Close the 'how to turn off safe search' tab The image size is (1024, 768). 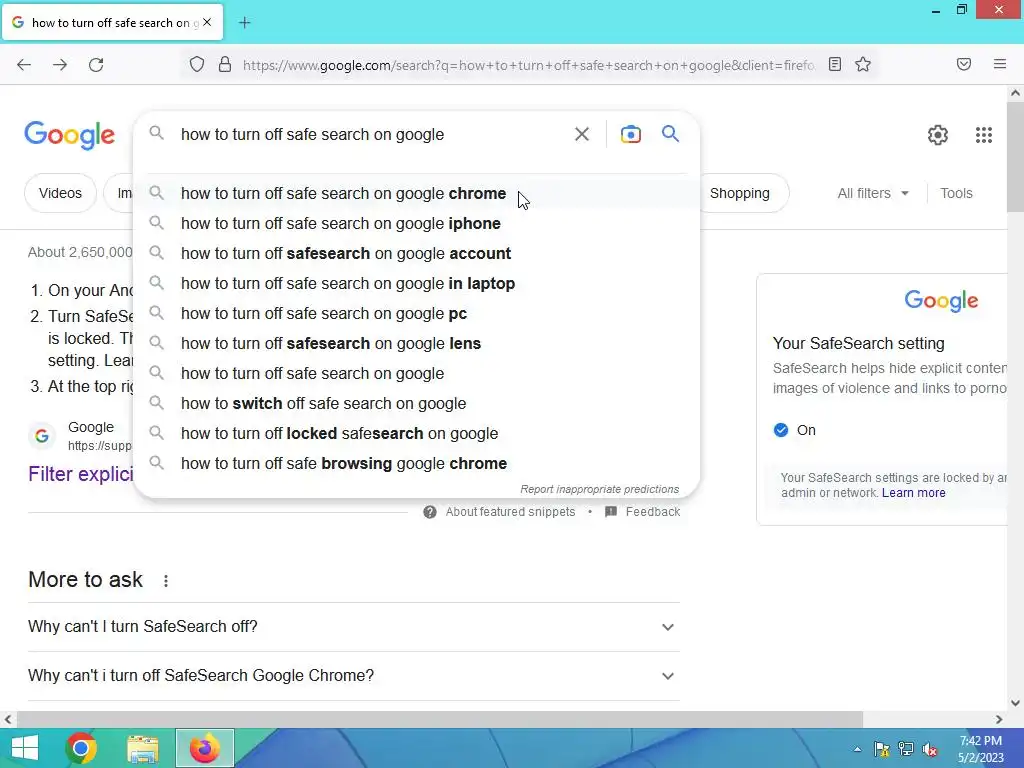pos(207,22)
